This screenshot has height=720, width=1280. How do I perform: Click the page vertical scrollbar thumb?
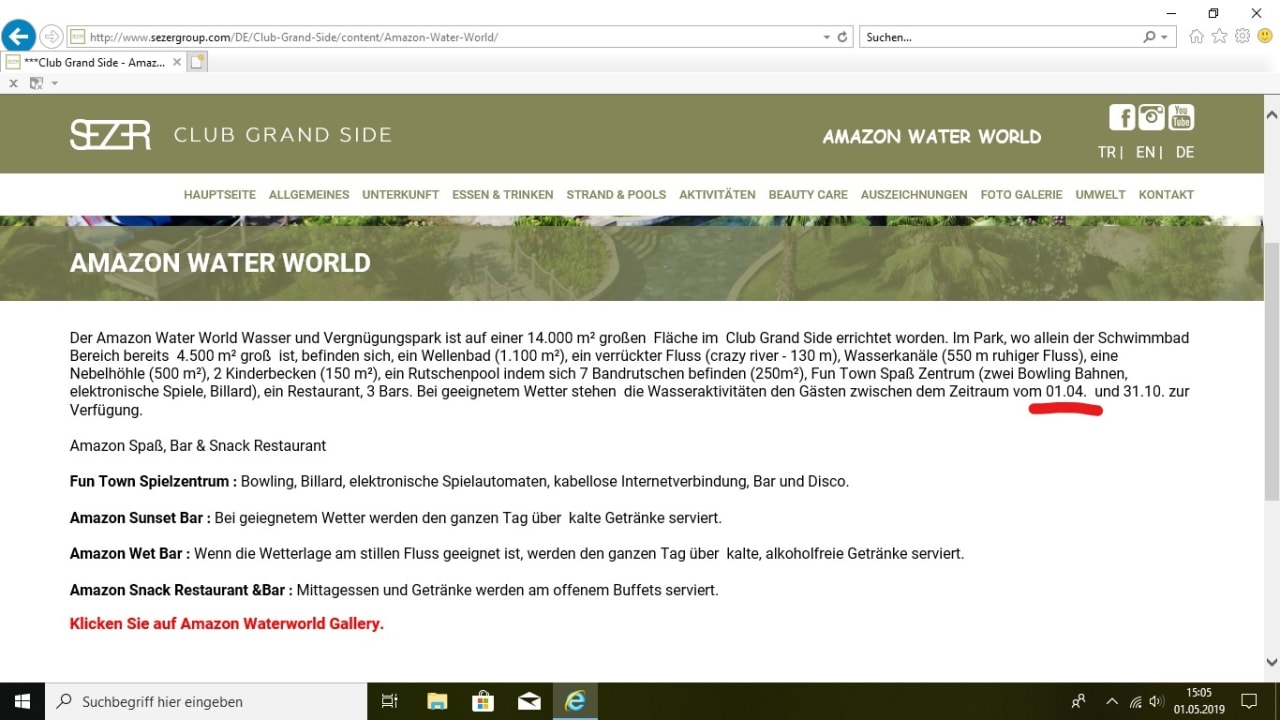tap(1271, 370)
